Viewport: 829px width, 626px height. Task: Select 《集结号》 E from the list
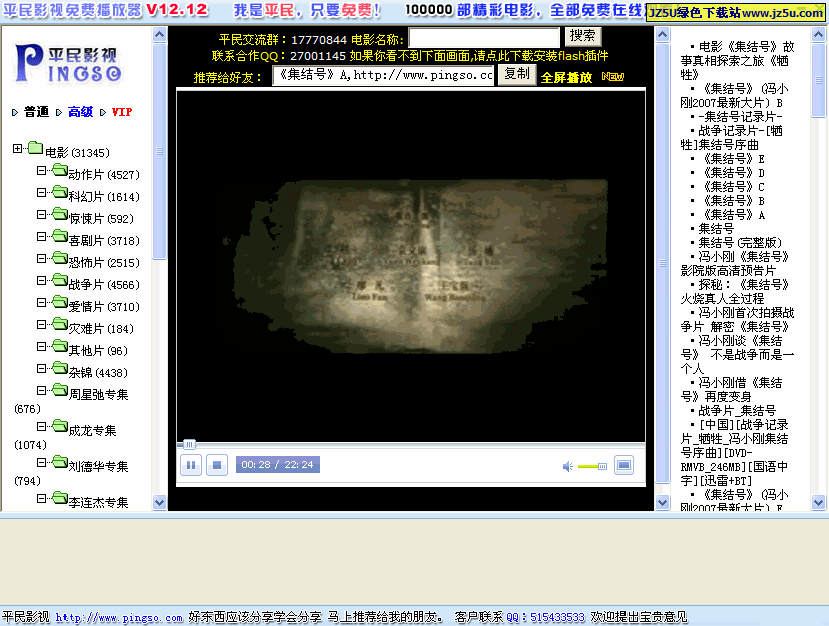(x=731, y=159)
